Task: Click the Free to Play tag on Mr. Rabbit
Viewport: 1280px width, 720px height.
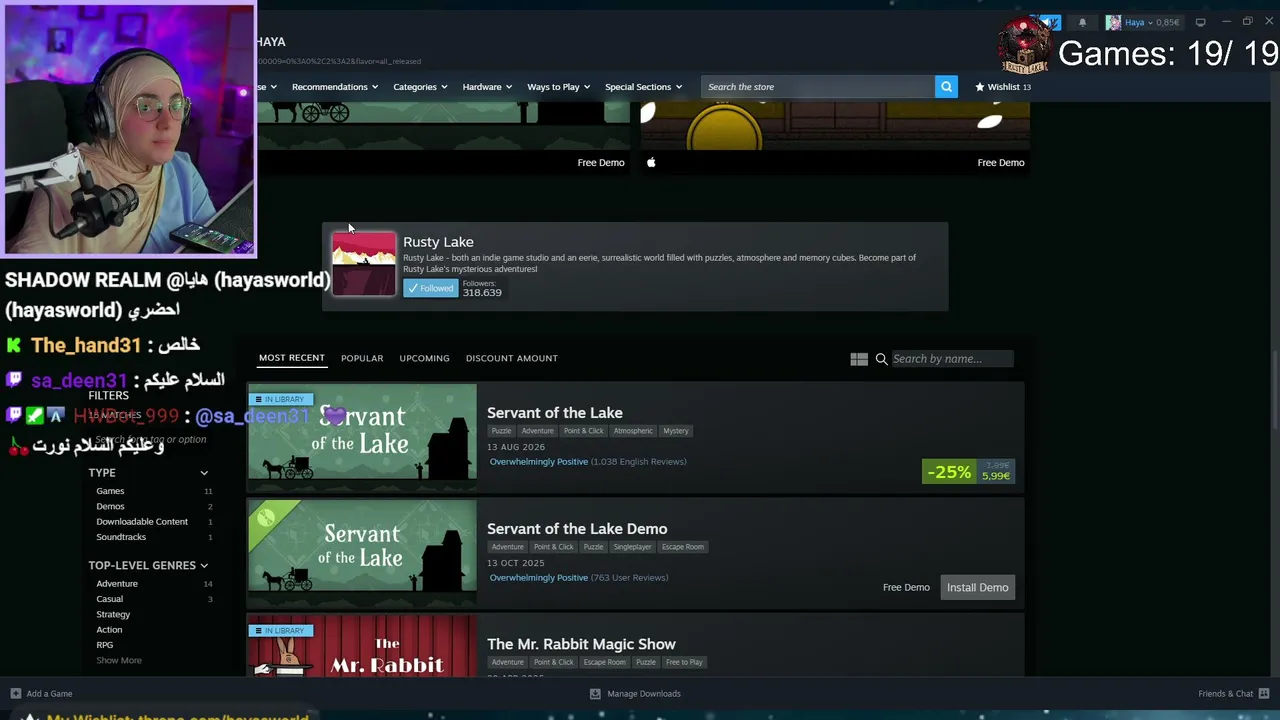Action: click(684, 662)
